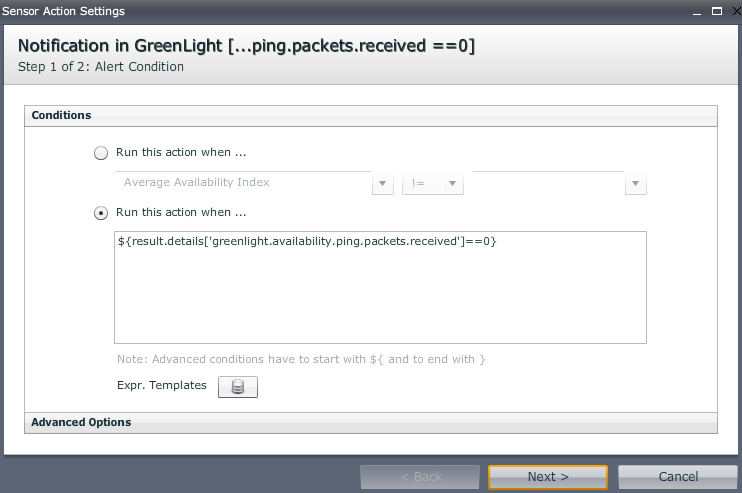Open the Expr. Templates database icon button

click(x=238, y=387)
